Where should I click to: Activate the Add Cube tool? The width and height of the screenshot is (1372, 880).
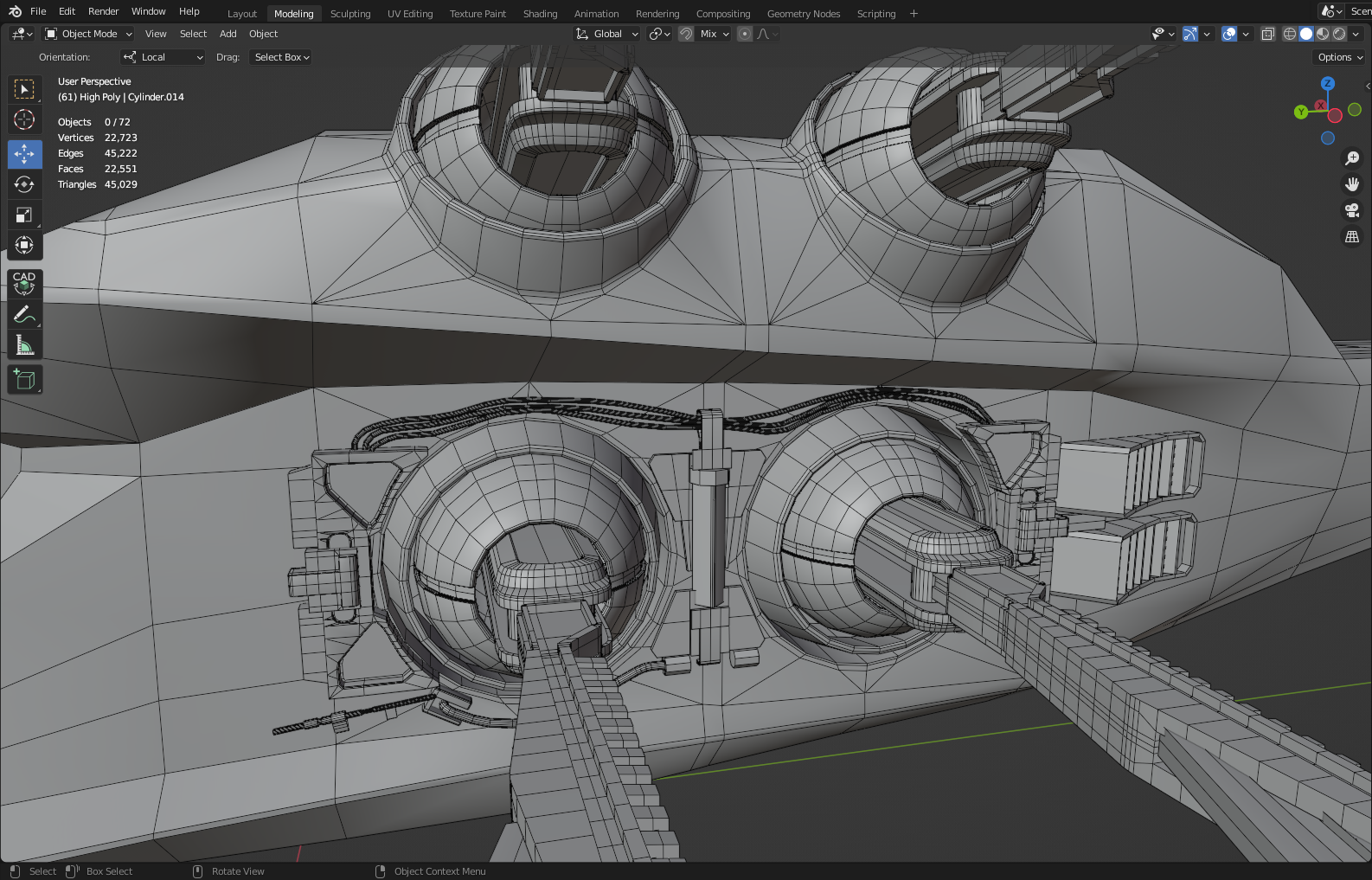[24, 379]
